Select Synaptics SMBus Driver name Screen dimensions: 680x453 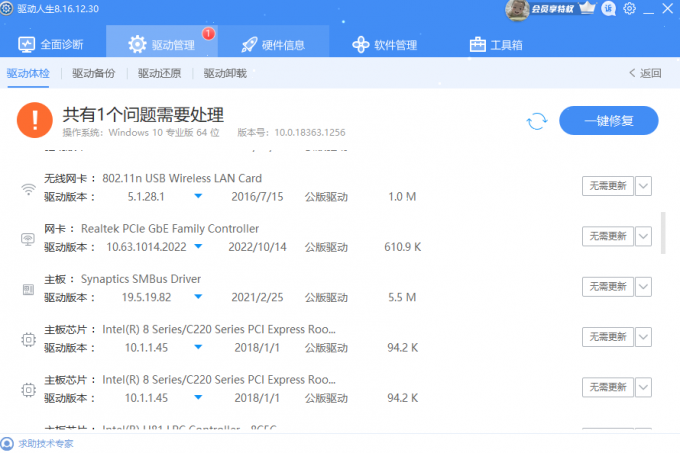pos(141,279)
